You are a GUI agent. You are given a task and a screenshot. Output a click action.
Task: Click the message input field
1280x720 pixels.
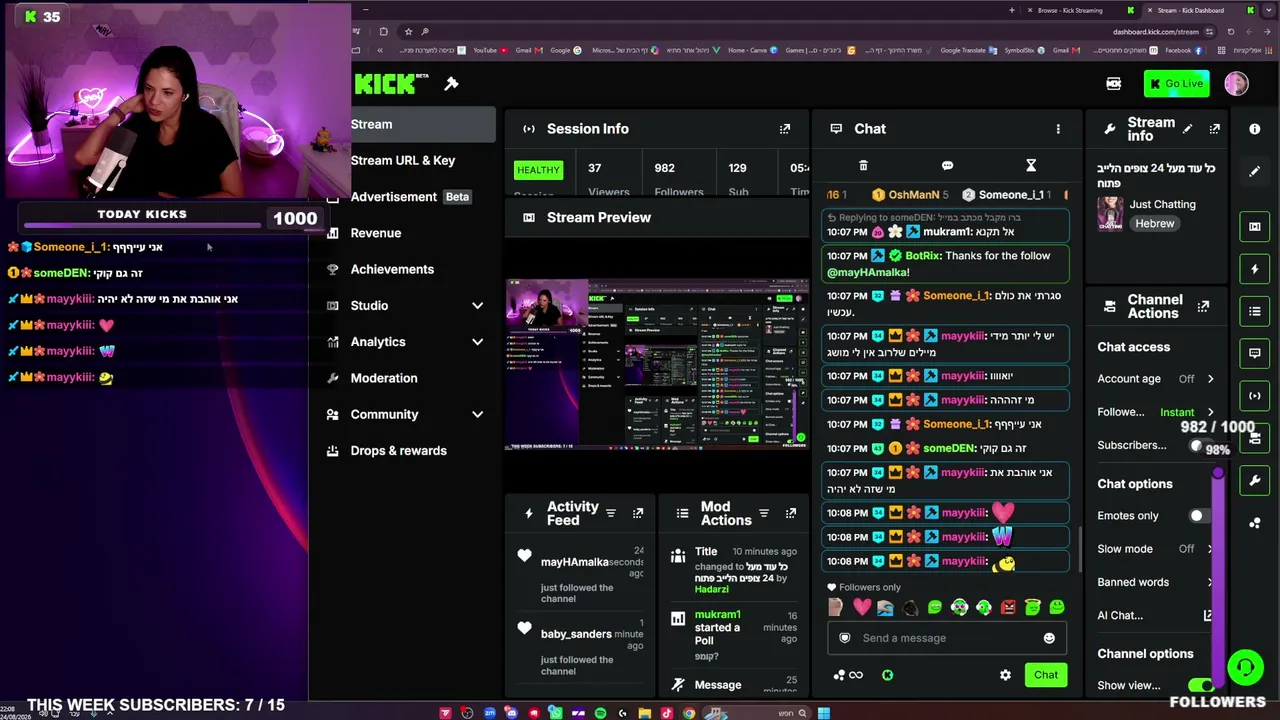point(946,638)
